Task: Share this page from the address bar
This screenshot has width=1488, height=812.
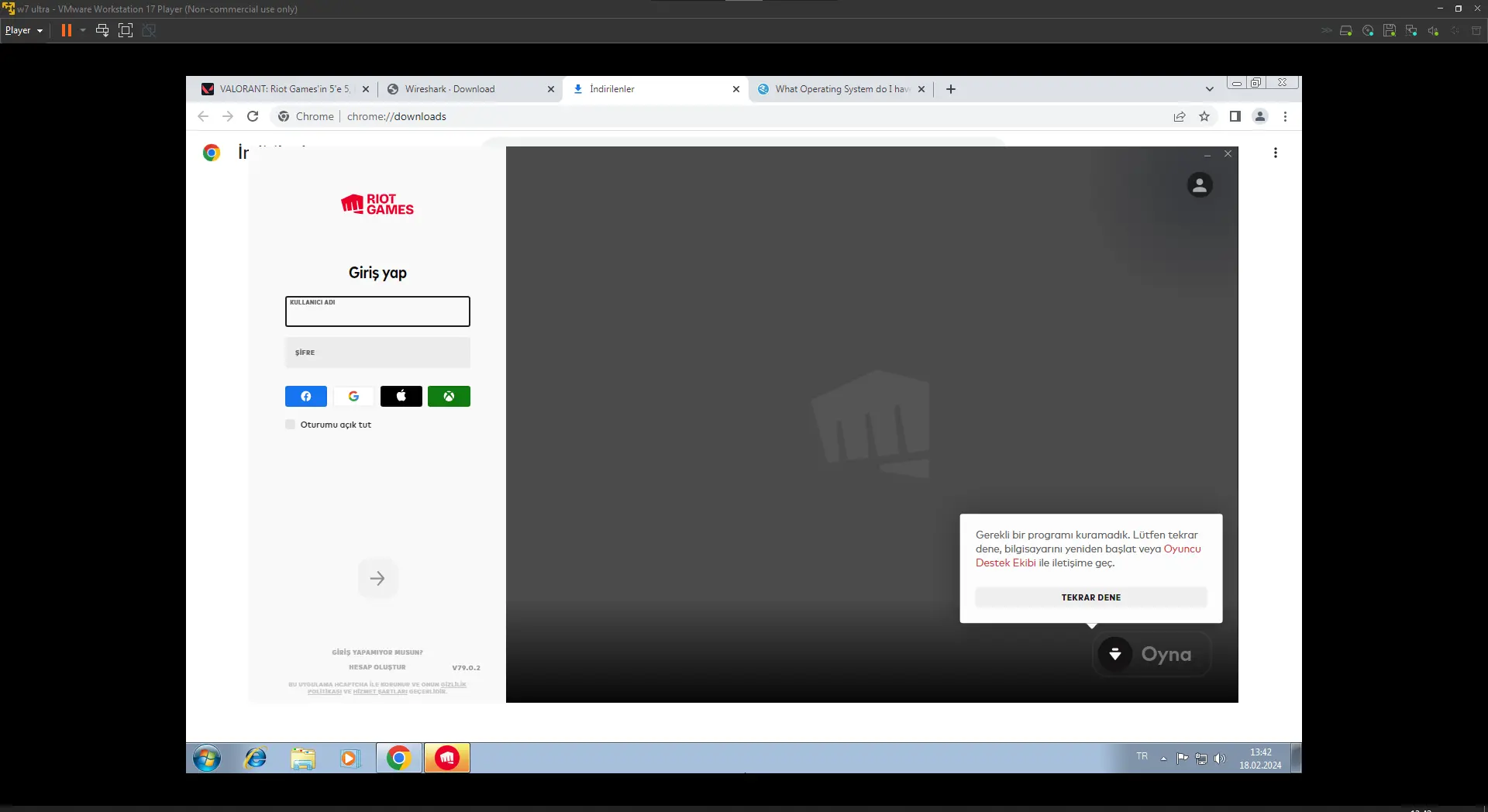Action: (x=1180, y=116)
